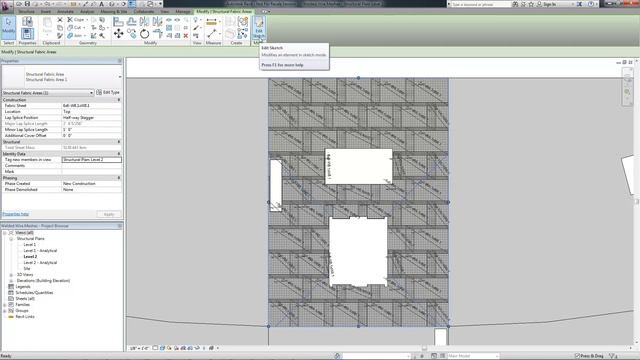640x360 pixels.
Task: Click the view scale control
Action: pyautogui.click(x=139, y=348)
